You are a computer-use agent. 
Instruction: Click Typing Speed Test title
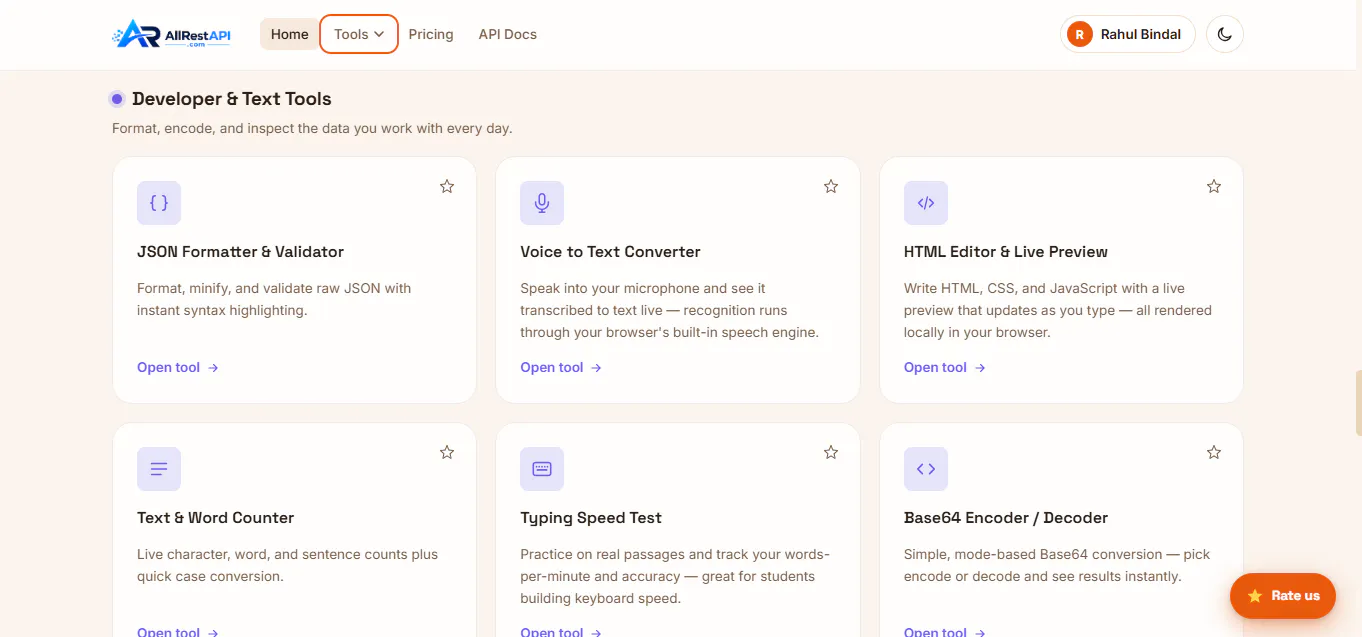click(591, 518)
